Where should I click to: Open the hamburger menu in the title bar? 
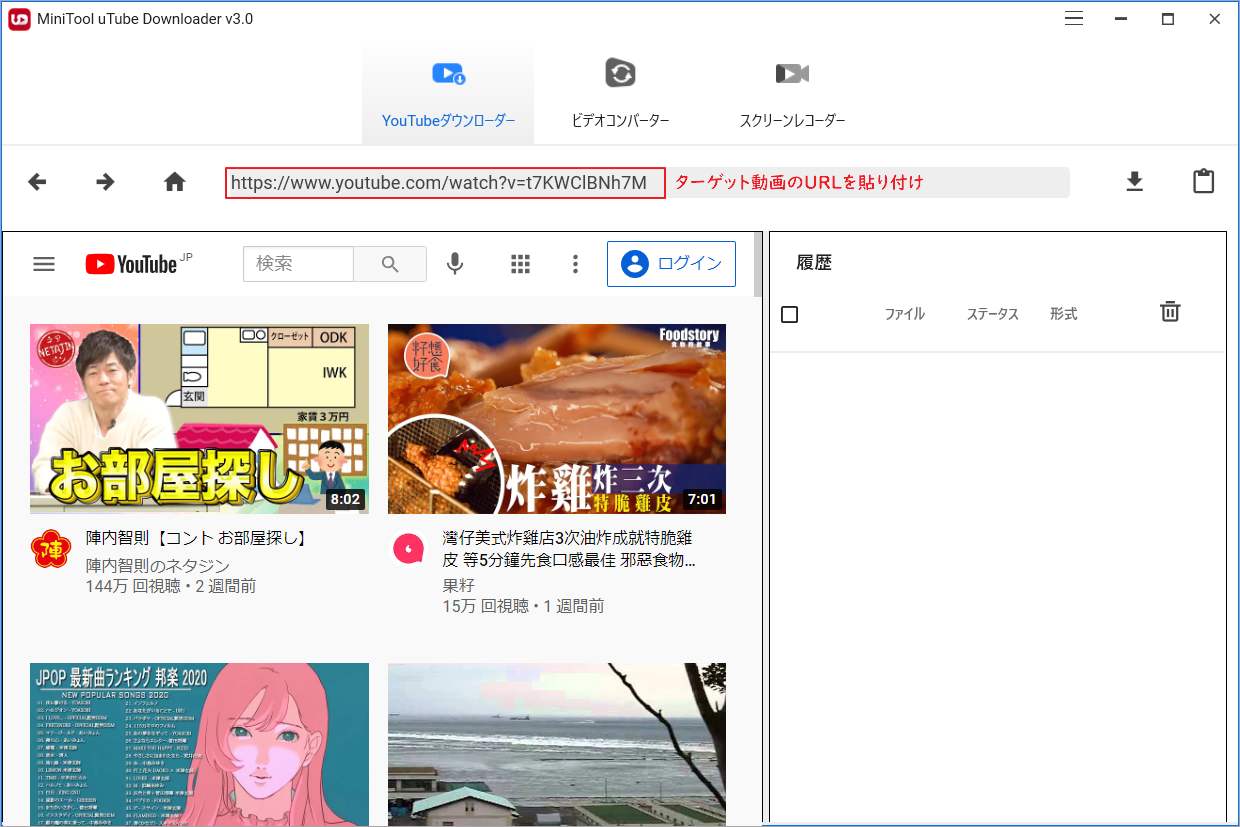[1074, 19]
